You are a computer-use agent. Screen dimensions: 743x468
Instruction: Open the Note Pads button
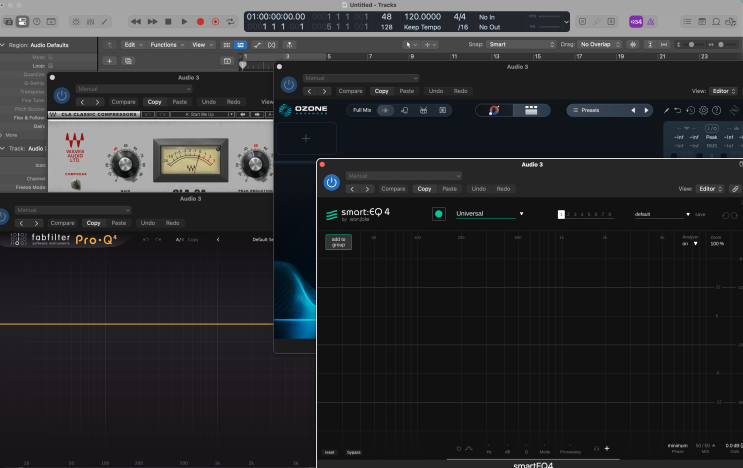(x=702, y=21)
